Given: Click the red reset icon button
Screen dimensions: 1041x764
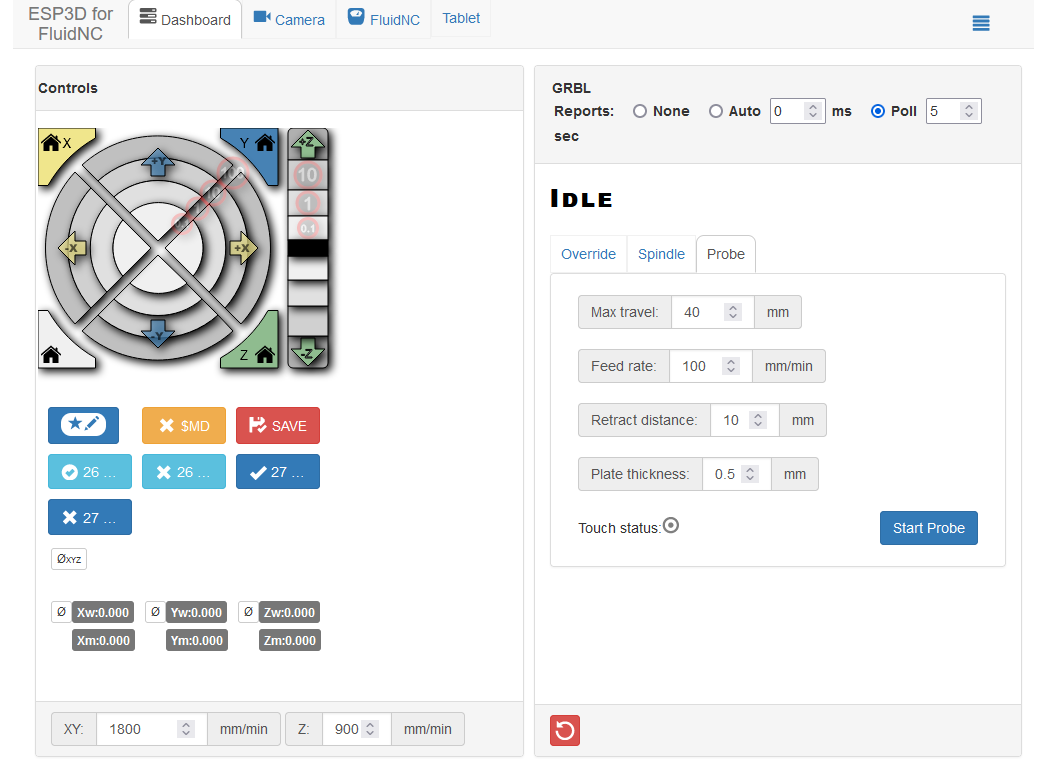Looking at the screenshot, I should [565, 730].
